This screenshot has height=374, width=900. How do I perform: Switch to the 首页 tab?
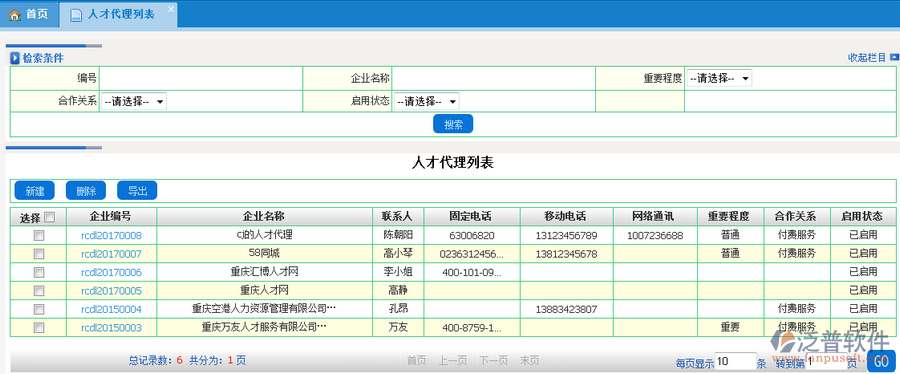click(29, 14)
